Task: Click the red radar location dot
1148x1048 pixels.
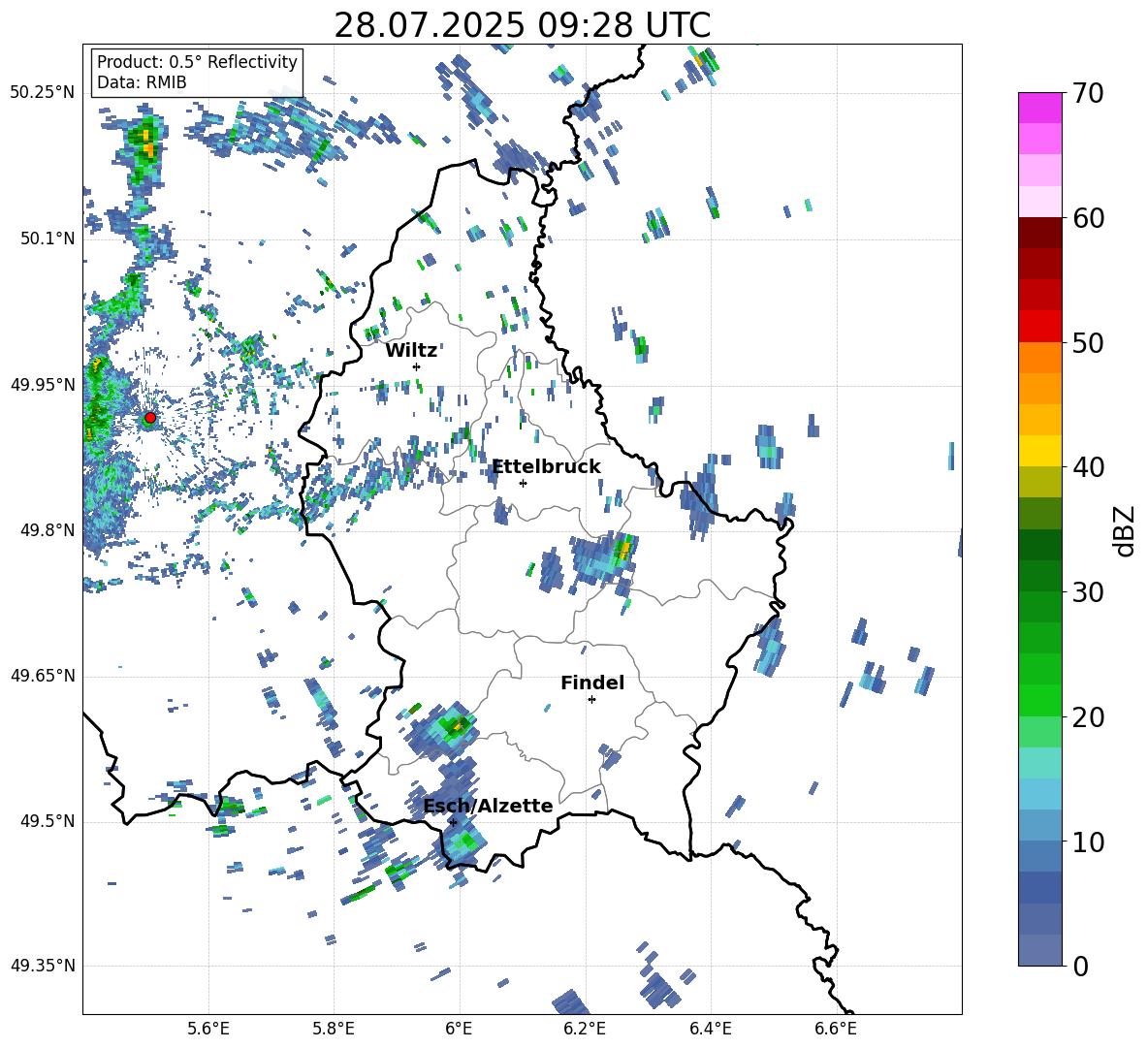Action: coord(150,418)
